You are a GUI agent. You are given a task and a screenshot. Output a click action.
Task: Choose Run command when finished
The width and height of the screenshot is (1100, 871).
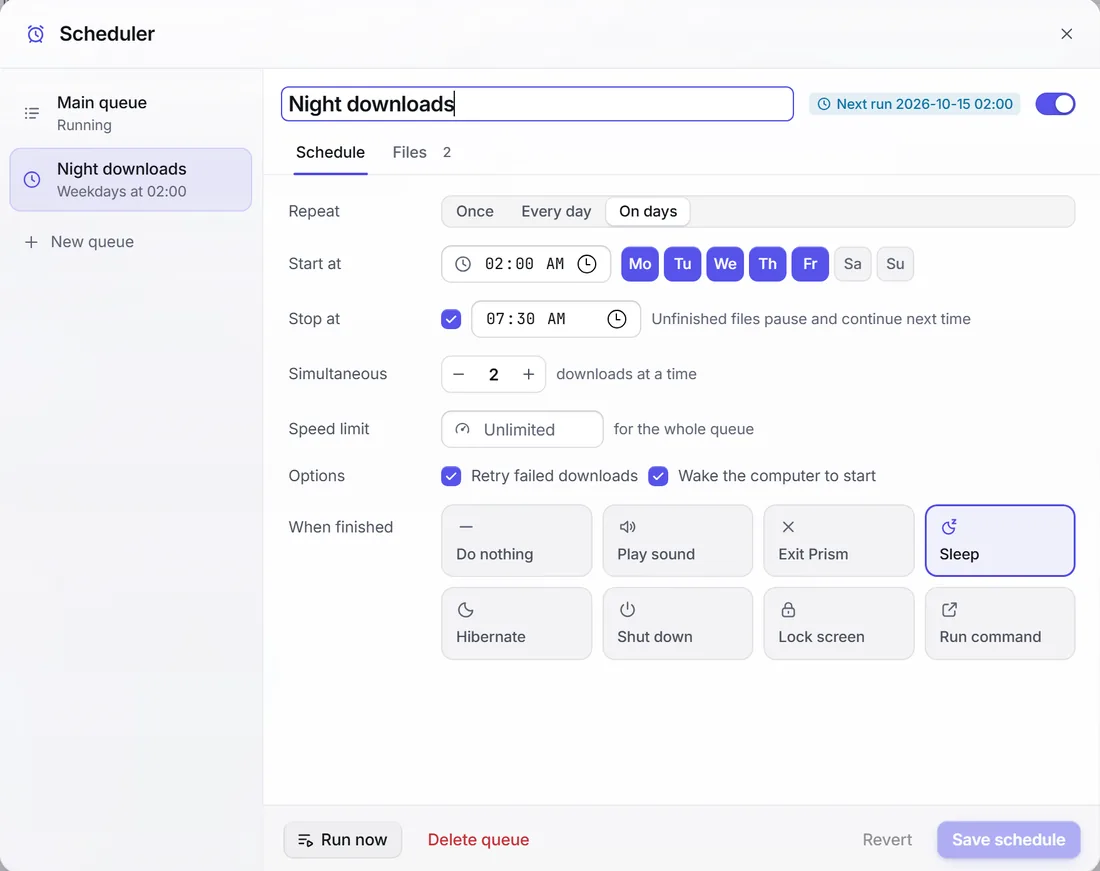1000,623
